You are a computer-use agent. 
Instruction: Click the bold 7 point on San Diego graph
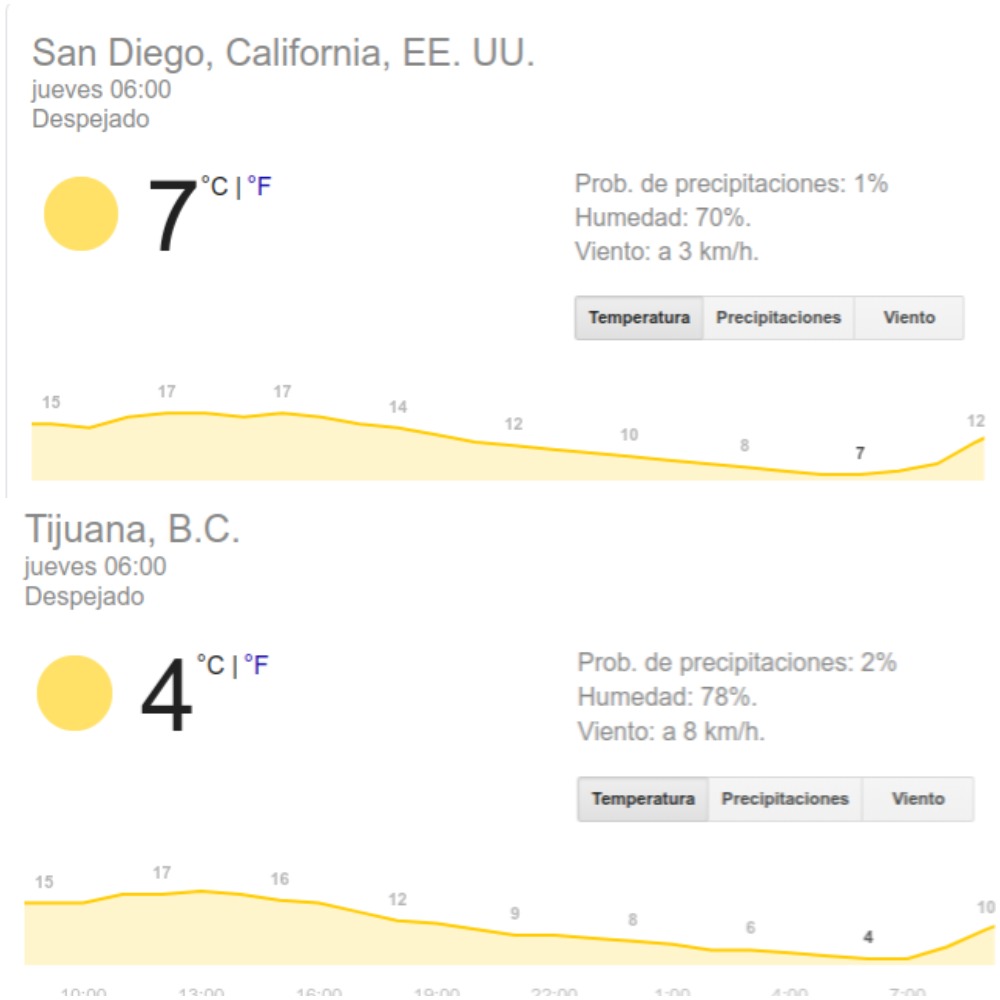tap(860, 454)
